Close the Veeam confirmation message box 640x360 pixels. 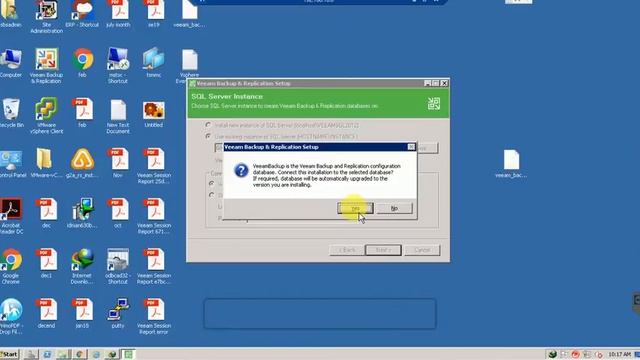[411, 147]
